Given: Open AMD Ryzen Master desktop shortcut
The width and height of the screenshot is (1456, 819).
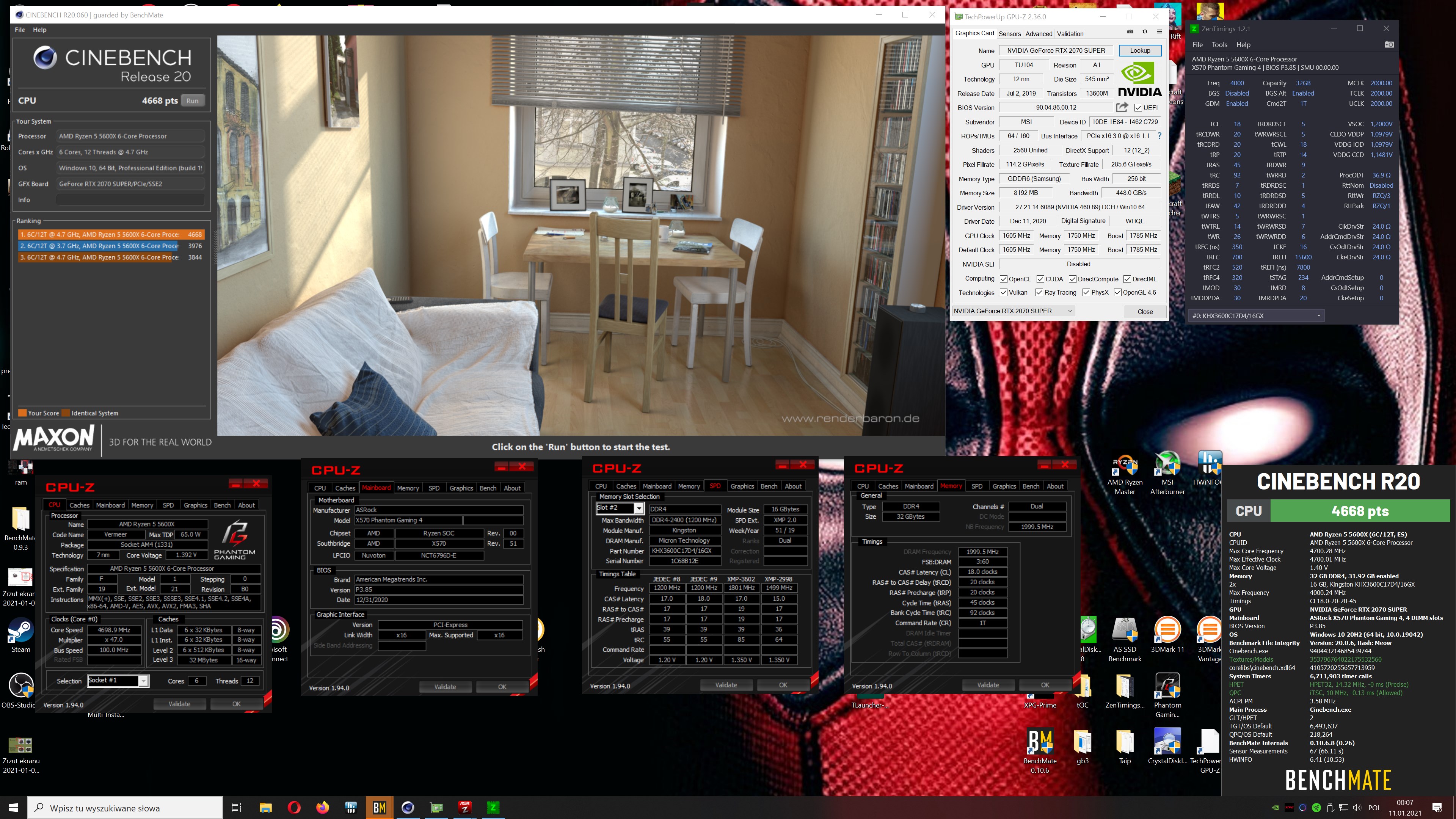Looking at the screenshot, I should point(1125,473).
